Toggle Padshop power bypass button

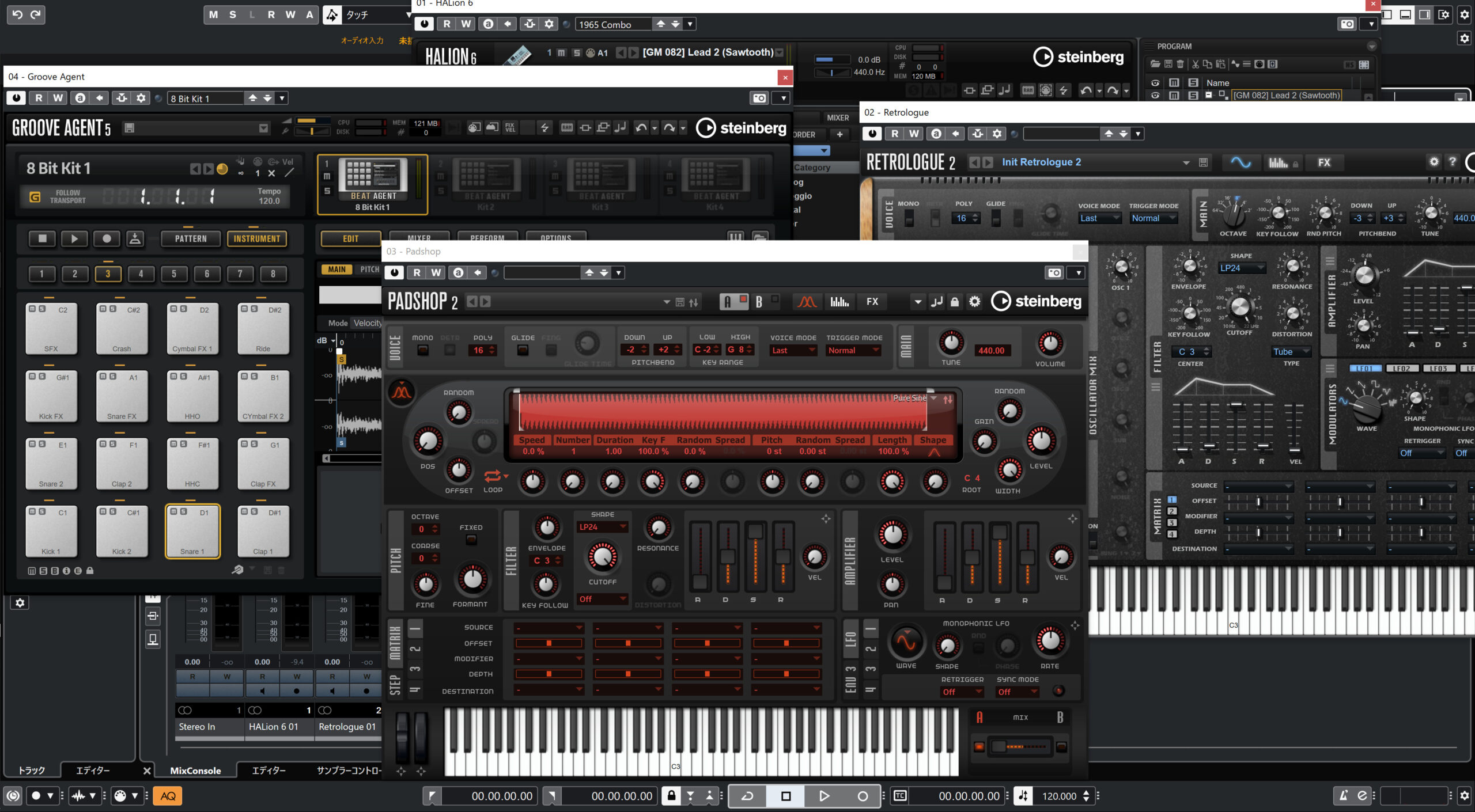(x=394, y=272)
